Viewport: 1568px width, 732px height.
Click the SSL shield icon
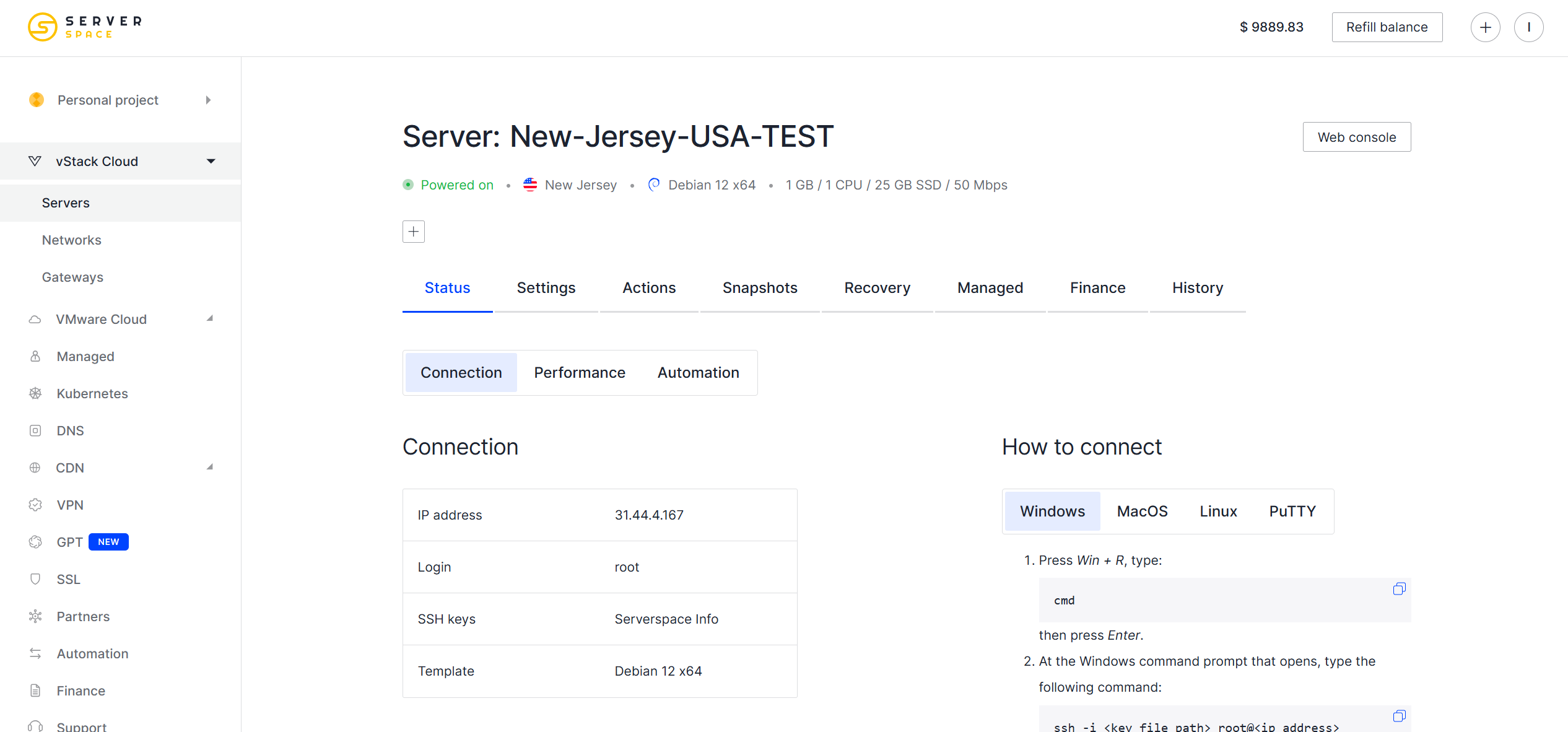35,579
